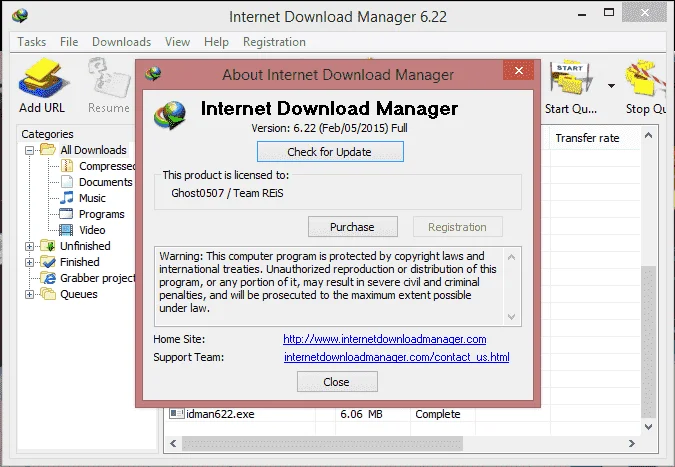
Task: Click the 6.06 MB size cell
Action: pyautogui.click(x=361, y=414)
